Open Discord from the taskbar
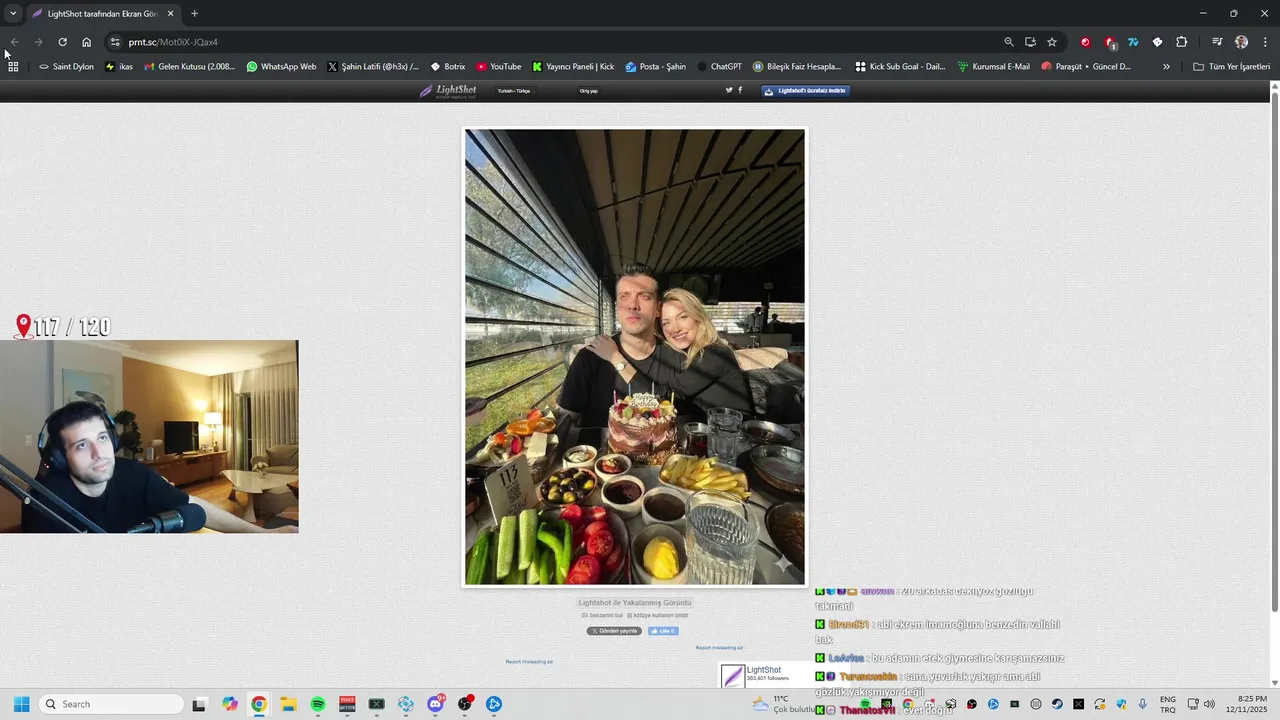Image resolution: width=1280 pixels, height=720 pixels. (x=435, y=704)
